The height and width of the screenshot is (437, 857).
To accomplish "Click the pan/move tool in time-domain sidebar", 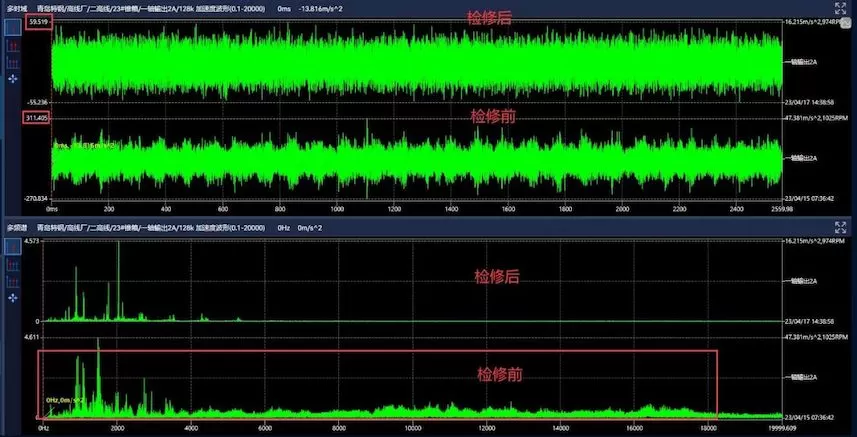I will pyautogui.click(x=13, y=77).
